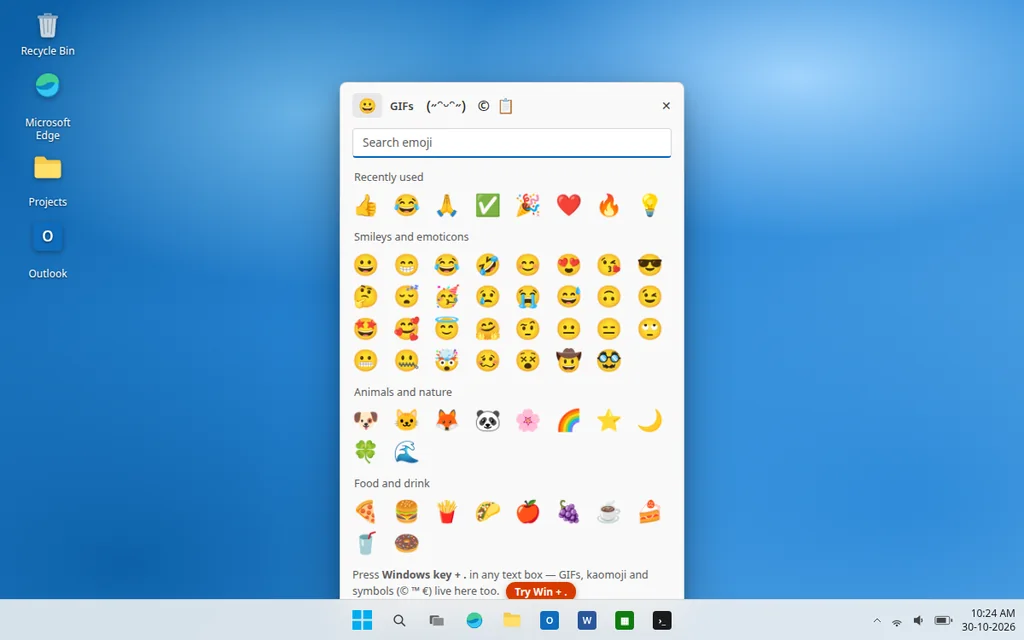1024x640 pixels.
Task: Select the hot coffee cup emoji
Action: pyautogui.click(x=609, y=511)
